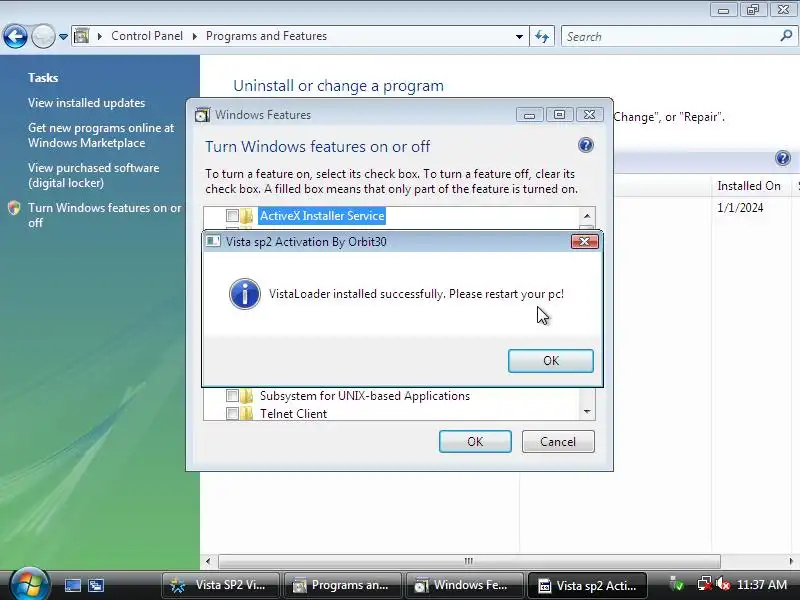Close the Windows Features dialog
Image resolution: width=800 pixels, height=600 pixels.
click(x=589, y=115)
